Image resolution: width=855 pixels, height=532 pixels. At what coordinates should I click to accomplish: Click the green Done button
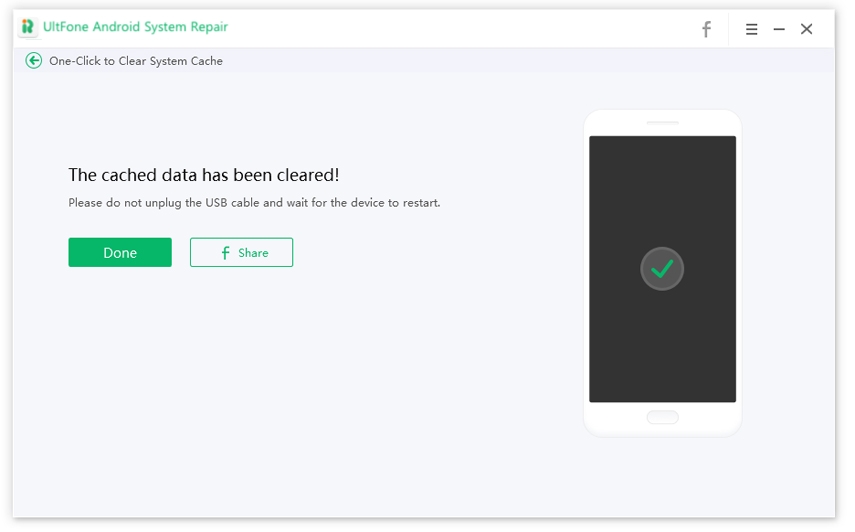120,252
